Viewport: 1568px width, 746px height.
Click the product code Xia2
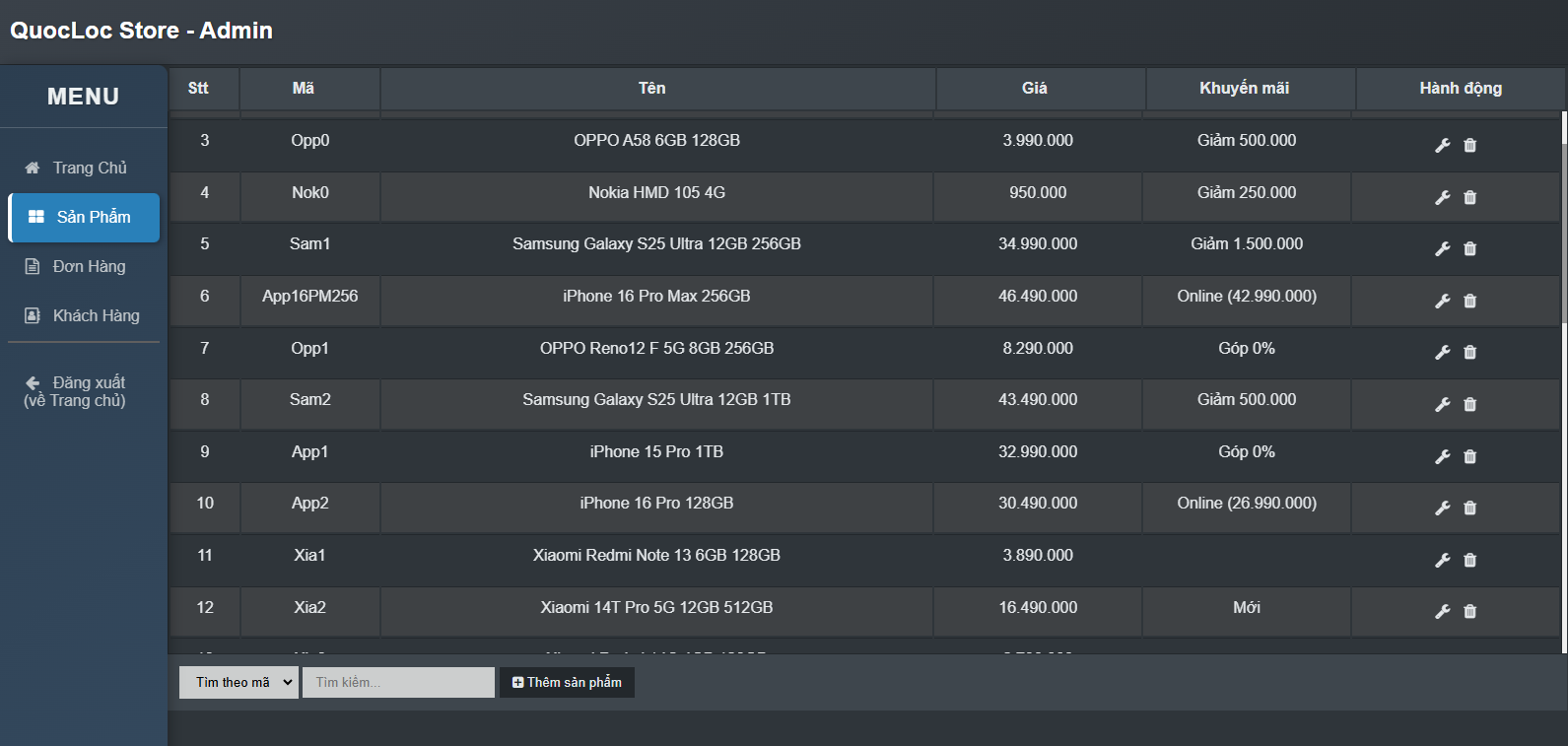tap(310, 607)
